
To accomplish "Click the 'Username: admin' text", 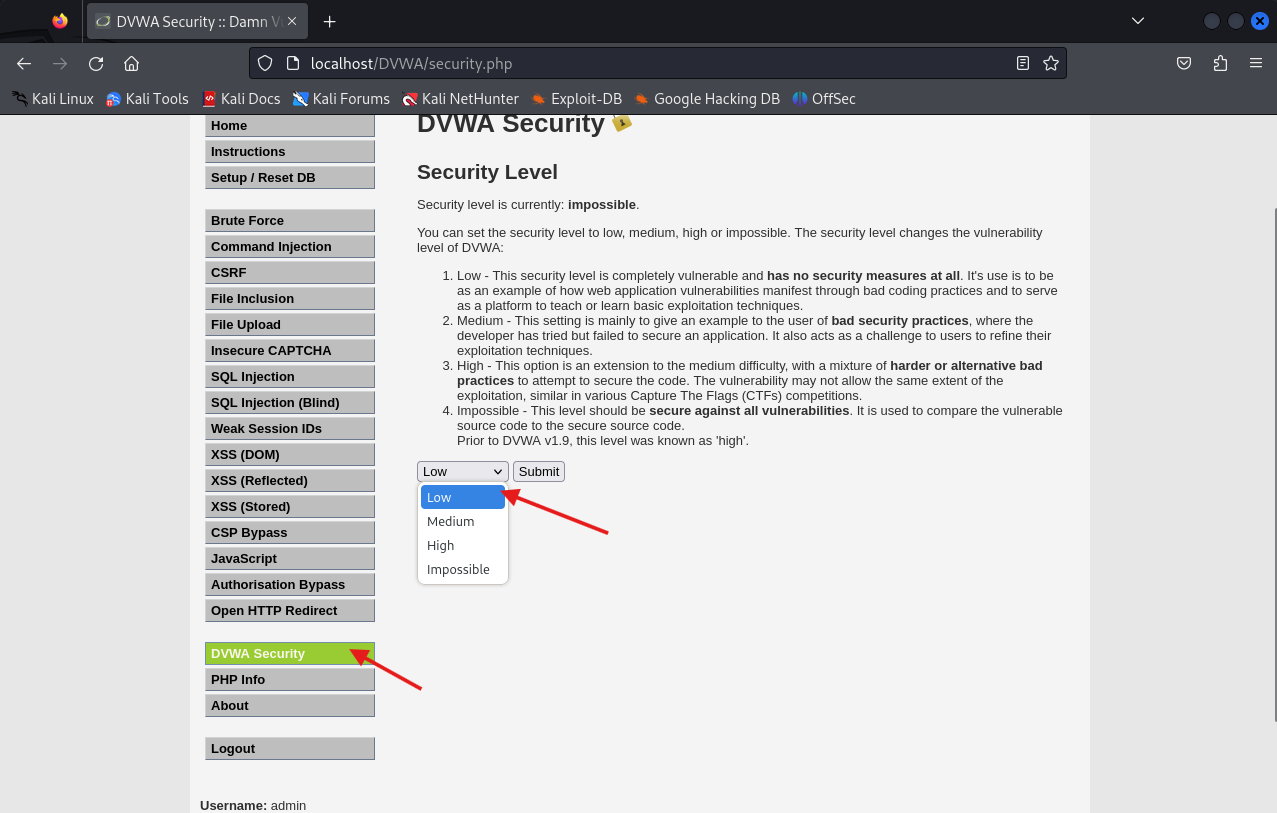I will (253, 805).
